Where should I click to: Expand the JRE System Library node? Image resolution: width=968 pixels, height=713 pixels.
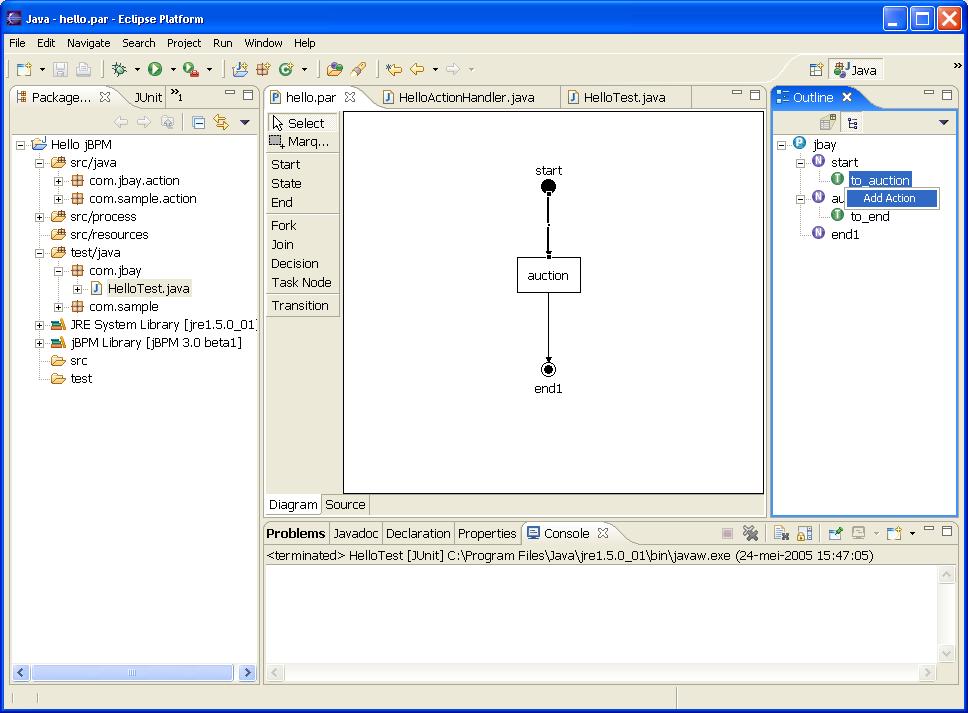point(40,325)
